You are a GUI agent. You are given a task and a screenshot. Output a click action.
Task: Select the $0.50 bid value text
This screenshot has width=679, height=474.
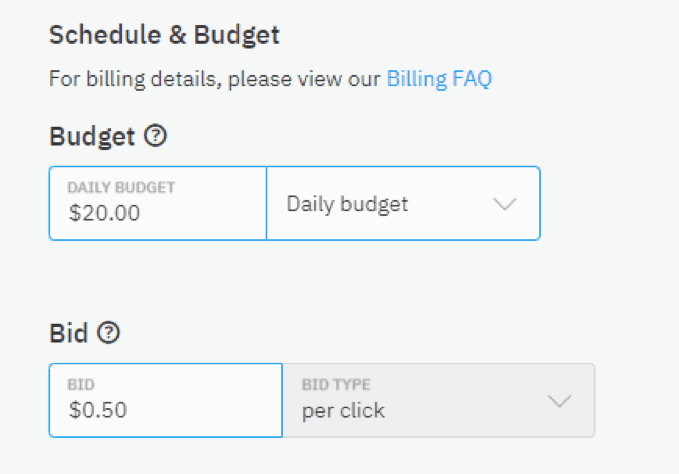[98, 410]
